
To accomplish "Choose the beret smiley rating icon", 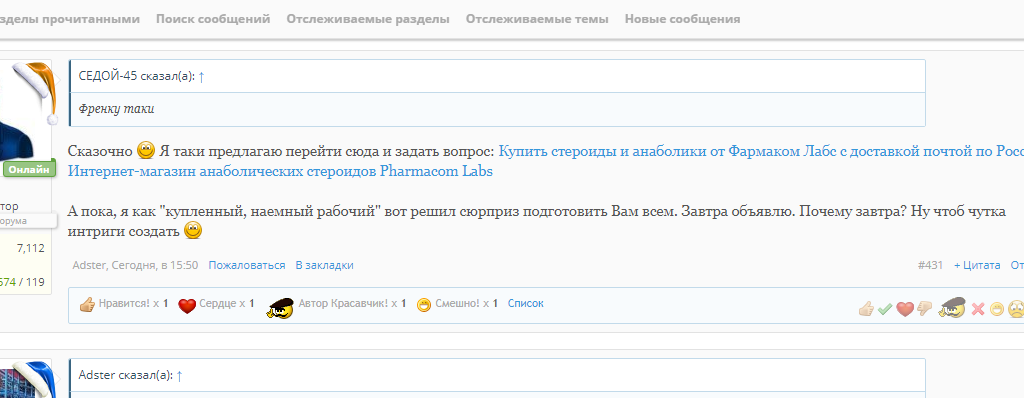I will tap(952, 307).
